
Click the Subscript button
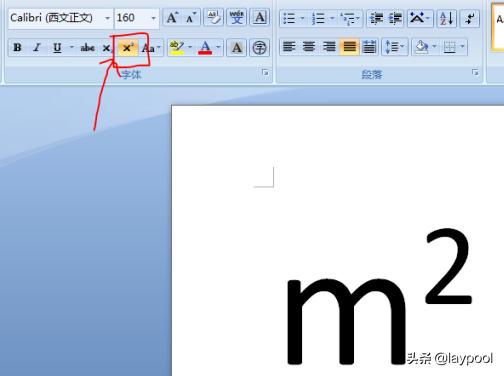click(107, 48)
